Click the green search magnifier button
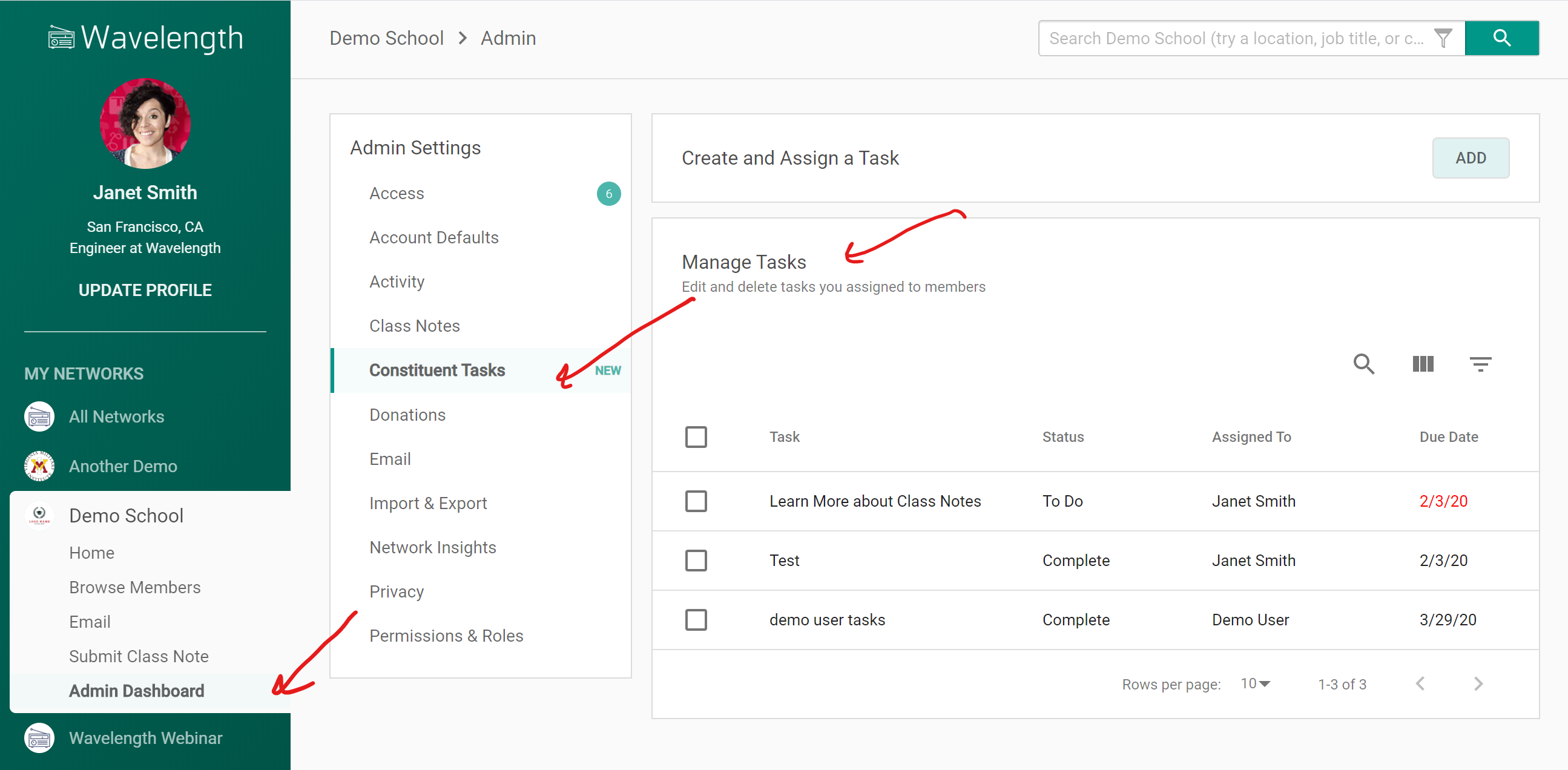The width and height of the screenshot is (1568, 770). coord(1501,38)
